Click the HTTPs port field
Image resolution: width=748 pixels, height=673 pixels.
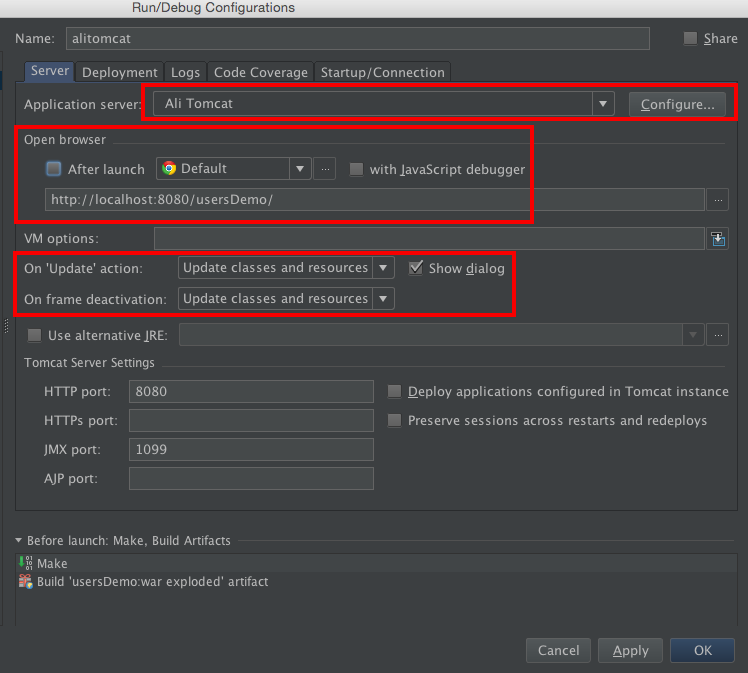[x=251, y=420]
